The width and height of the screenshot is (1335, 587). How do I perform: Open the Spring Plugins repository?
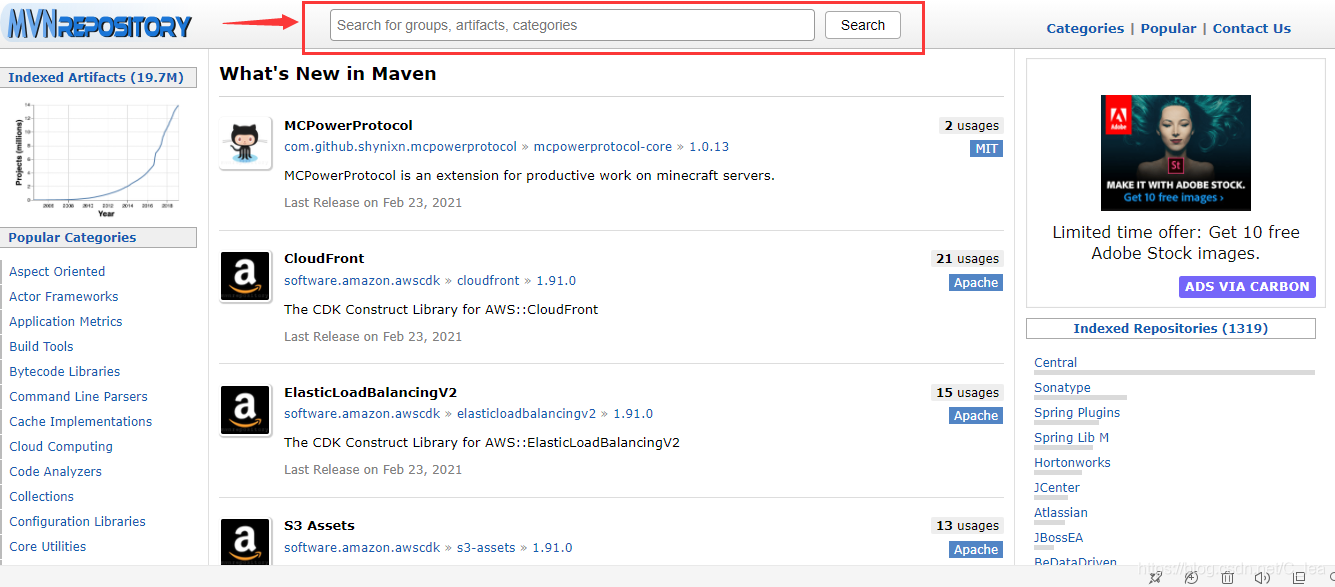click(1077, 412)
